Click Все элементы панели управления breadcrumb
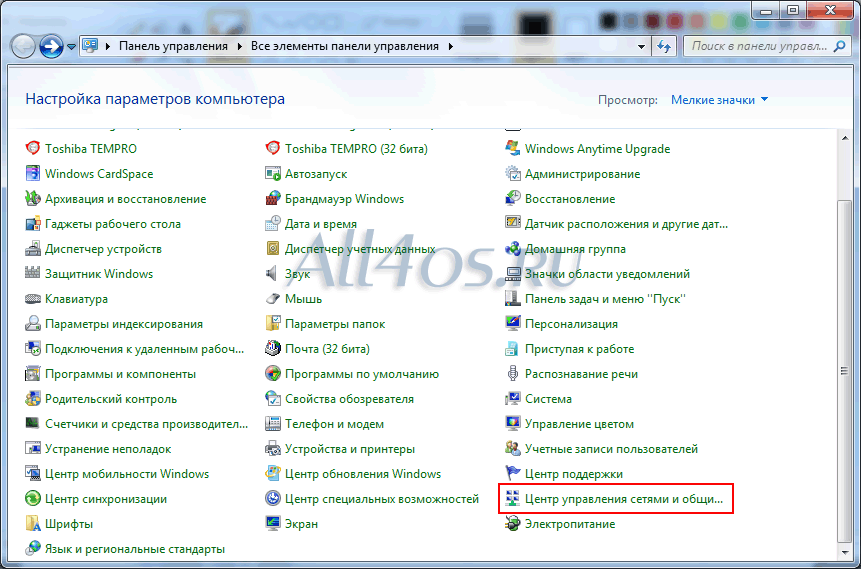This screenshot has width=861, height=569. pyautogui.click(x=345, y=46)
